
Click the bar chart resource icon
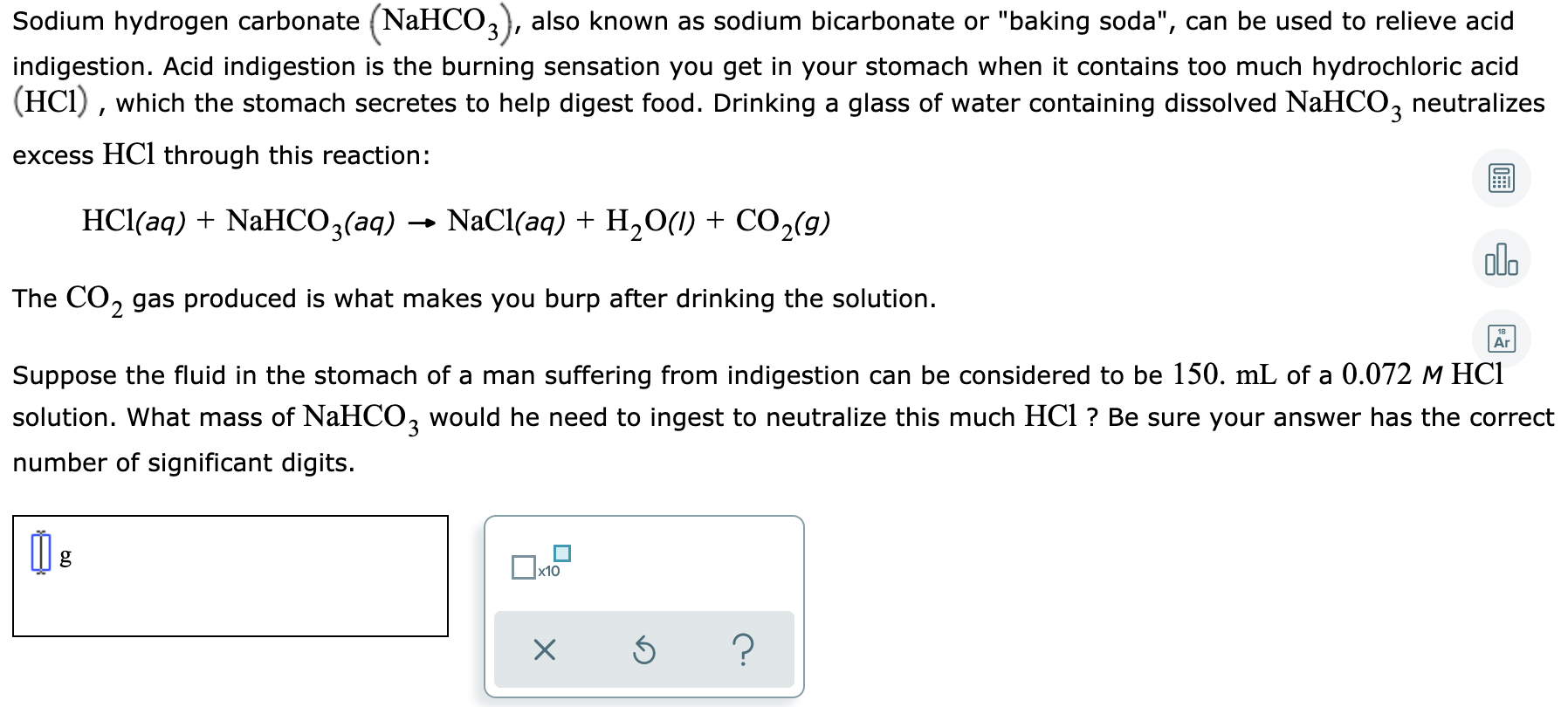(1501, 258)
